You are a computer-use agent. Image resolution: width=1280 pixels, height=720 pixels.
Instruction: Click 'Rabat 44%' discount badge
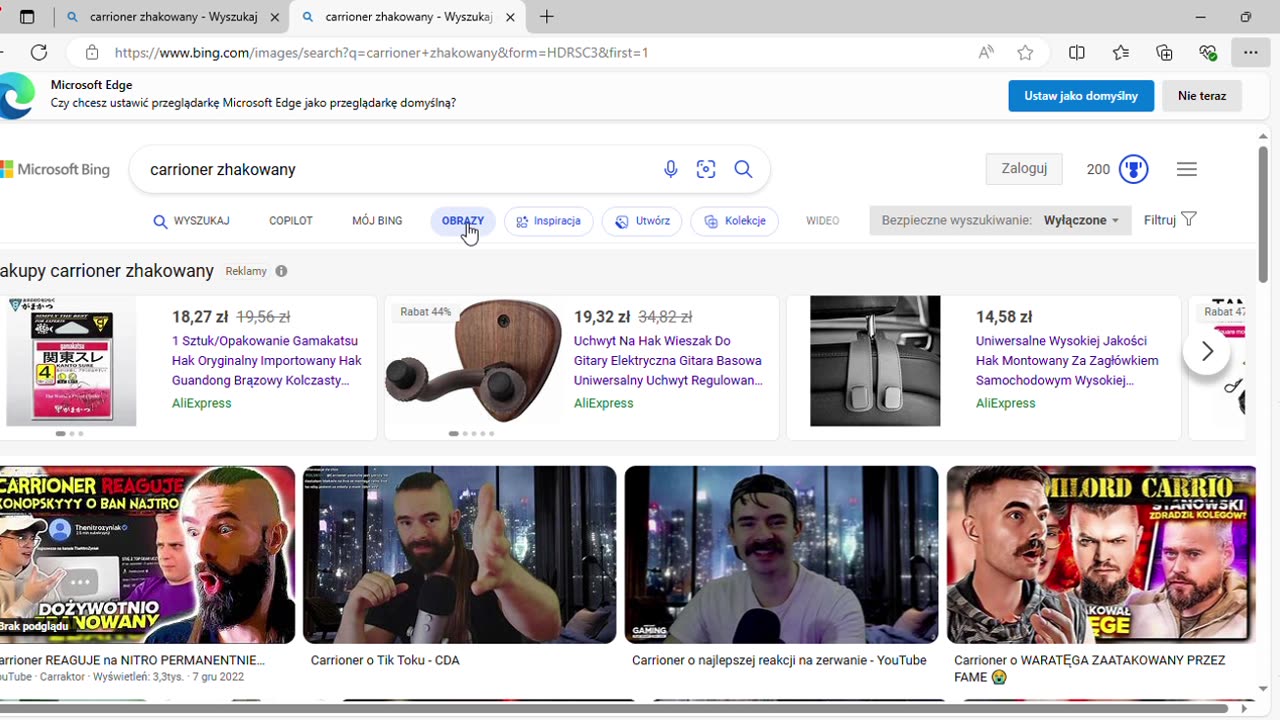pyautogui.click(x=426, y=312)
